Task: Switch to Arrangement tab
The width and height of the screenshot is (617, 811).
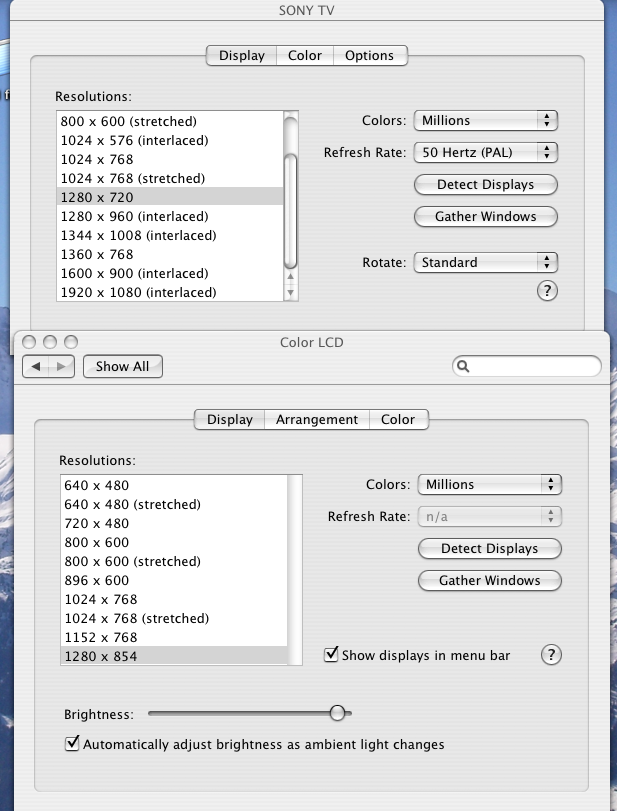Action: pyautogui.click(x=317, y=419)
